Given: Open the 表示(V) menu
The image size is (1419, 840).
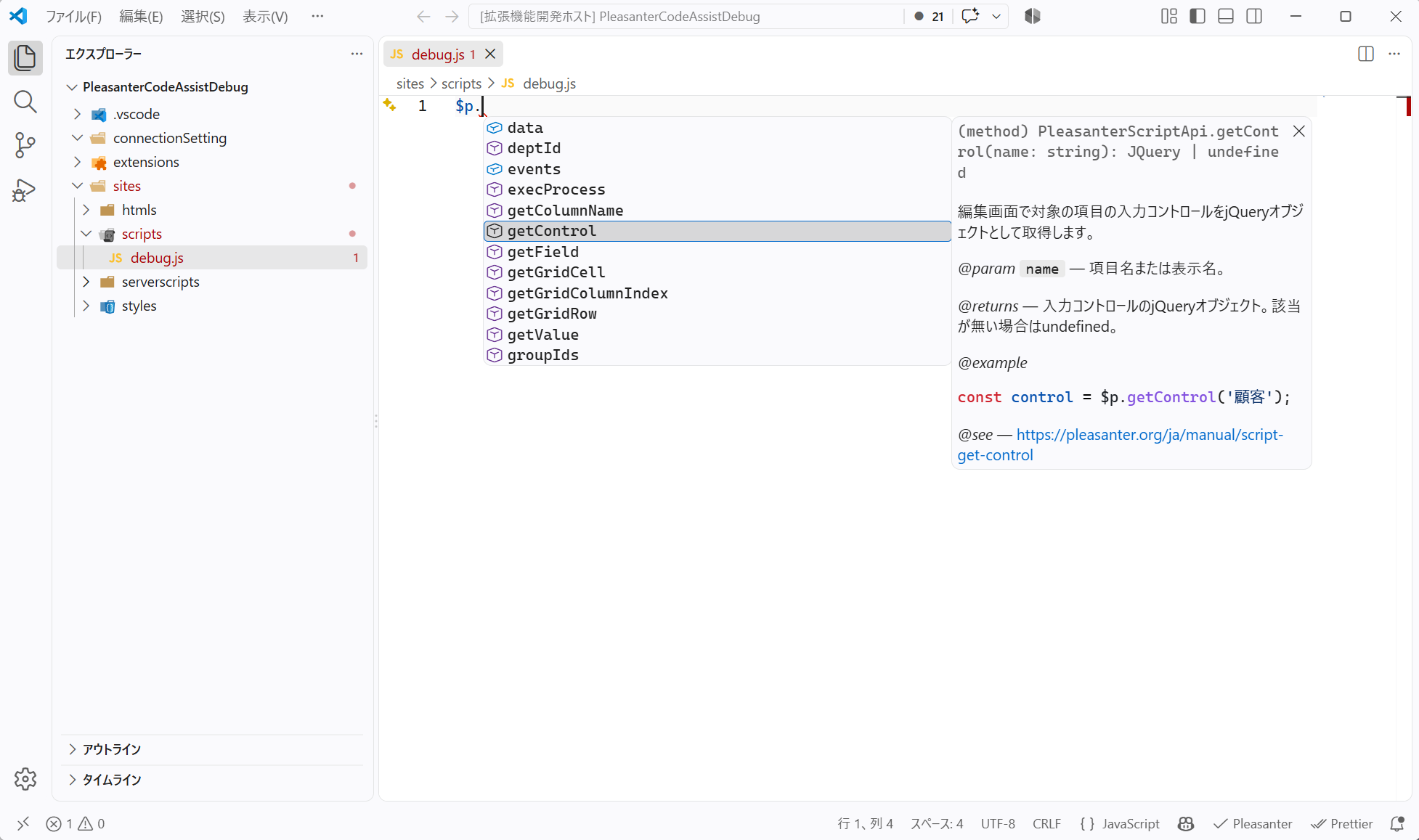Looking at the screenshot, I should [265, 16].
